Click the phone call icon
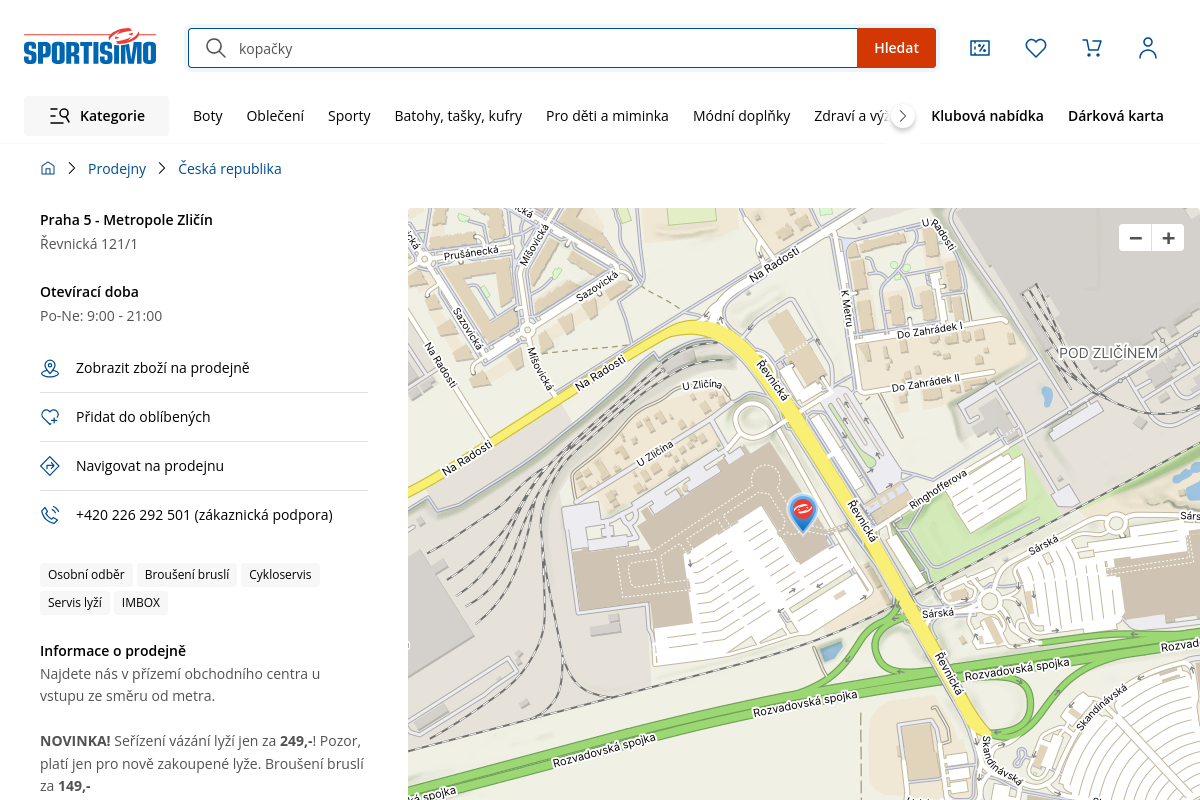This screenshot has width=1200, height=800. point(50,515)
